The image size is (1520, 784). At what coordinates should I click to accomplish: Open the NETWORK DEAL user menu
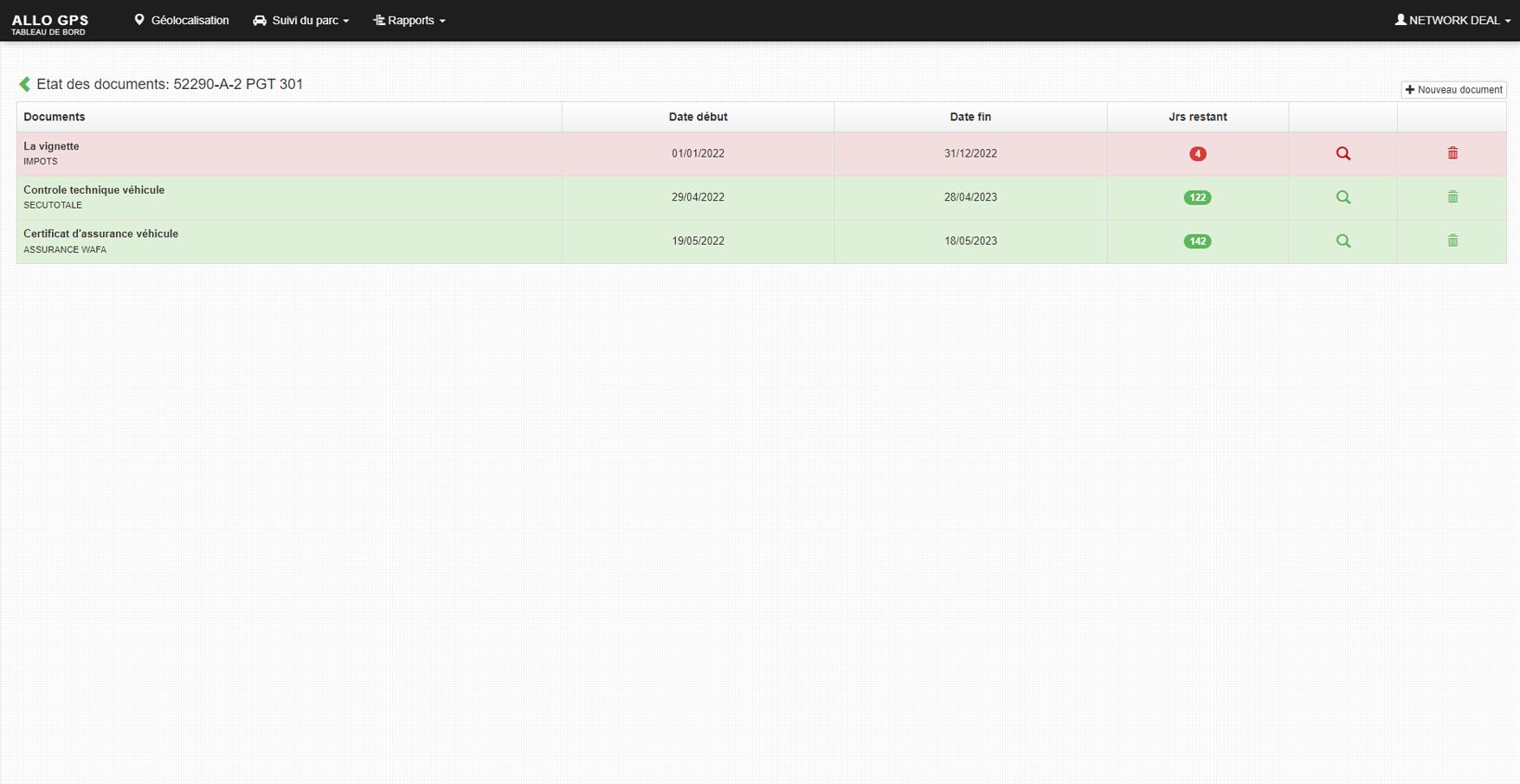tap(1452, 20)
